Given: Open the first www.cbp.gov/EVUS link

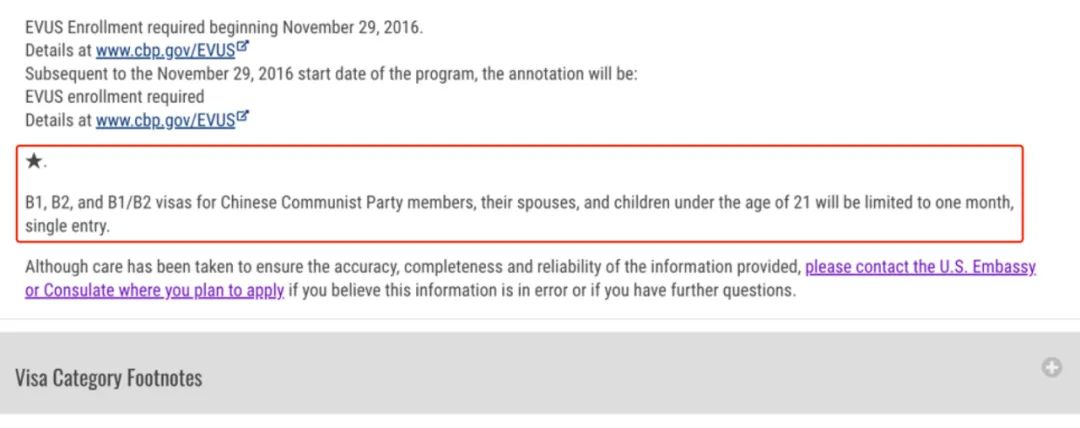Looking at the screenshot, I should pyautogui.click(x=166, y=51).
